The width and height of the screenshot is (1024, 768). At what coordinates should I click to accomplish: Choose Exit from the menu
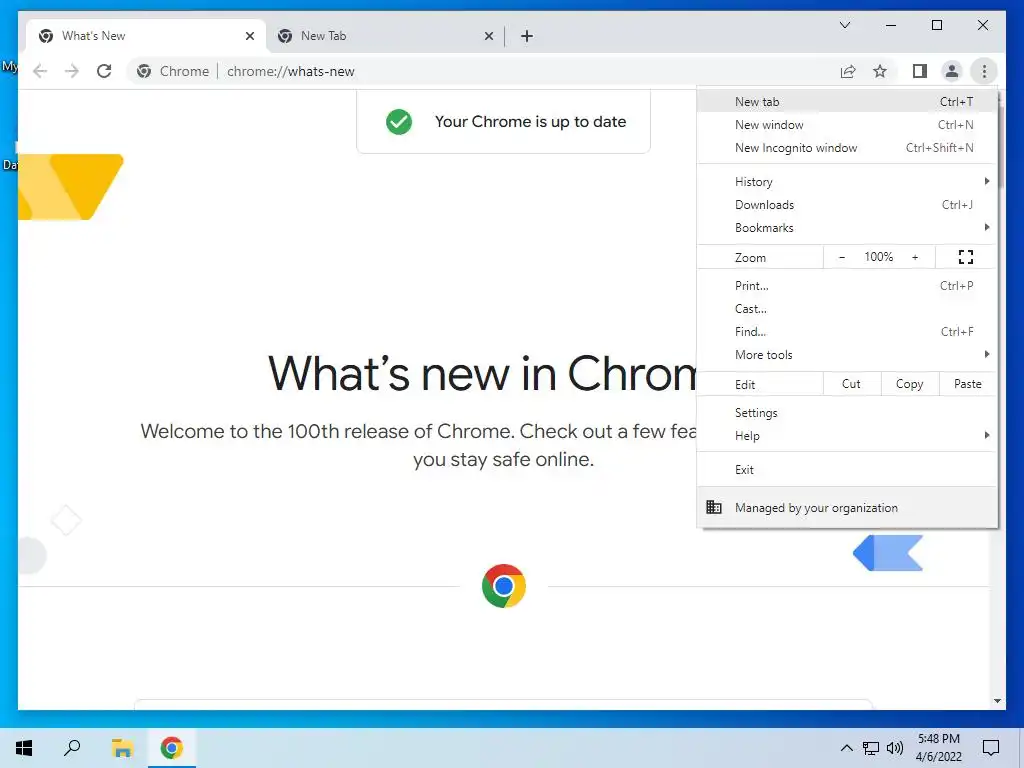click(847, 470)
